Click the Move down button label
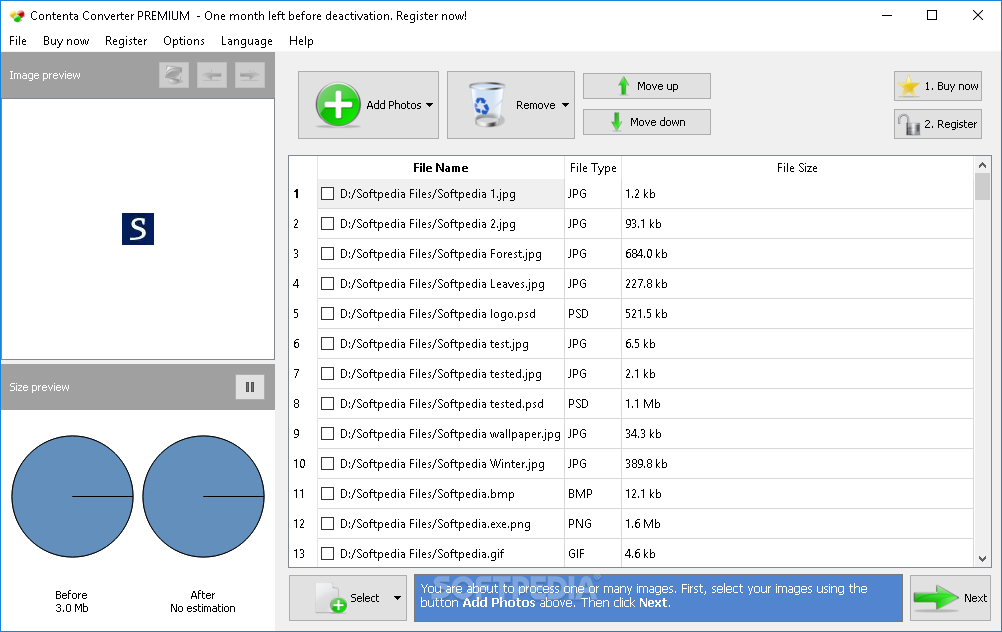Screen dimensions: 1002x632 tap(658, 121)
